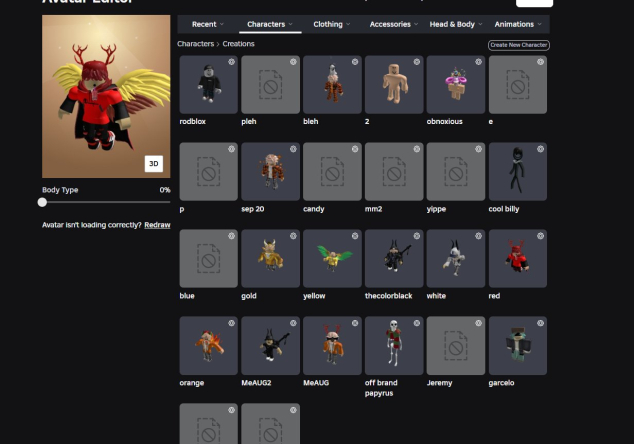Click the Body Type slider handle
Screen dimensions: 634x444
tap(42, 202)
